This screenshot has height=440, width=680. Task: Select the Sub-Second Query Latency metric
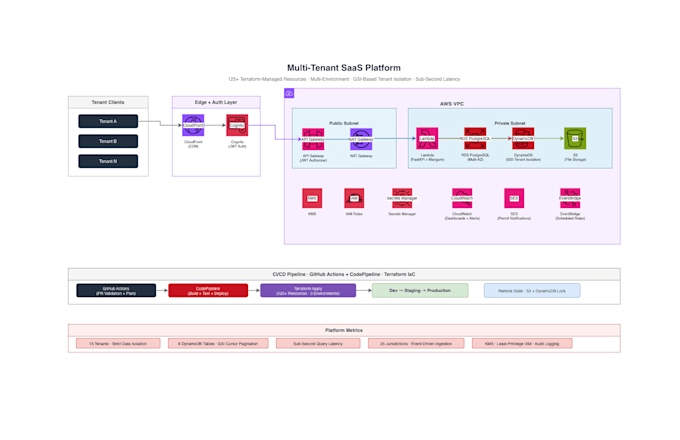[x=318, y=343]
